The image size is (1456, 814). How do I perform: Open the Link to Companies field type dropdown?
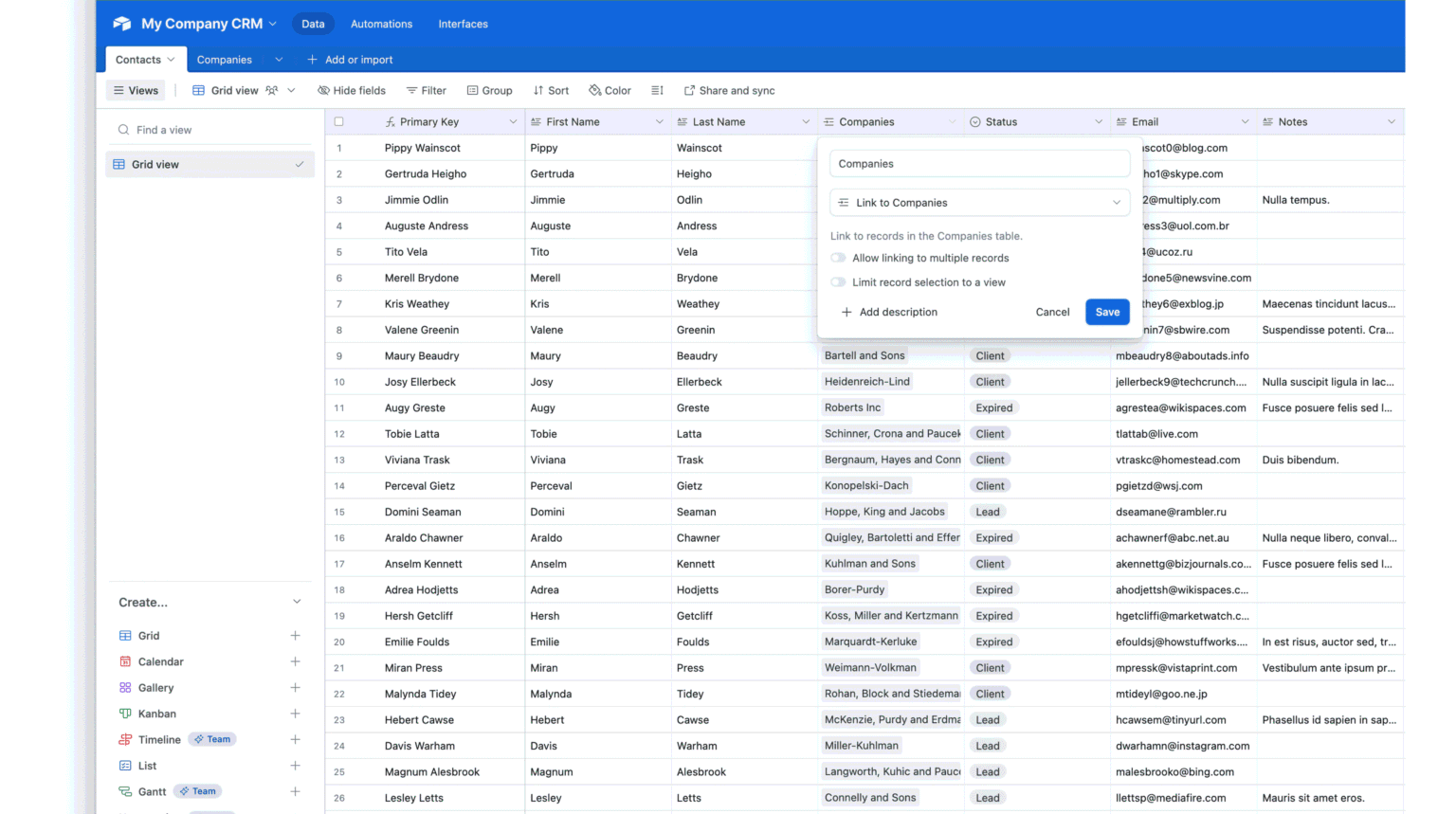coord(979,202)
